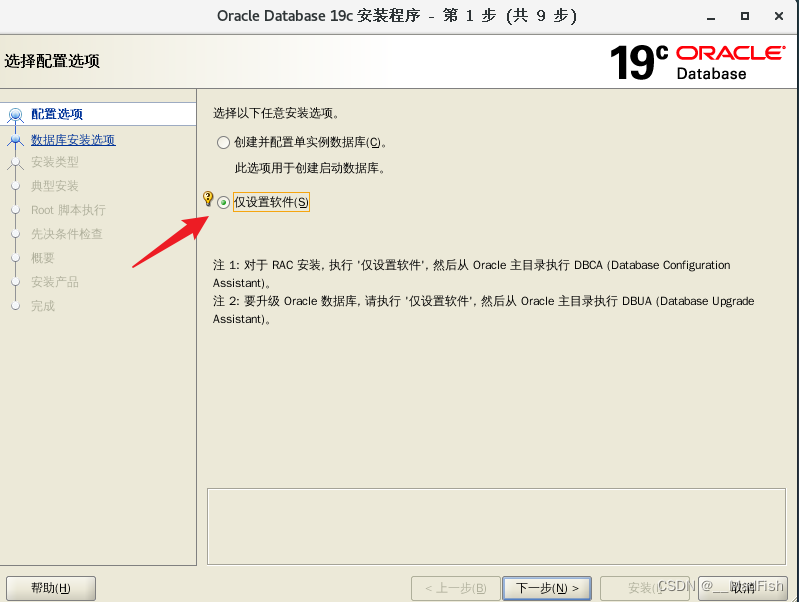Close the installer window
The width and height of the screenshot is (799, 602).
(779, 16)
